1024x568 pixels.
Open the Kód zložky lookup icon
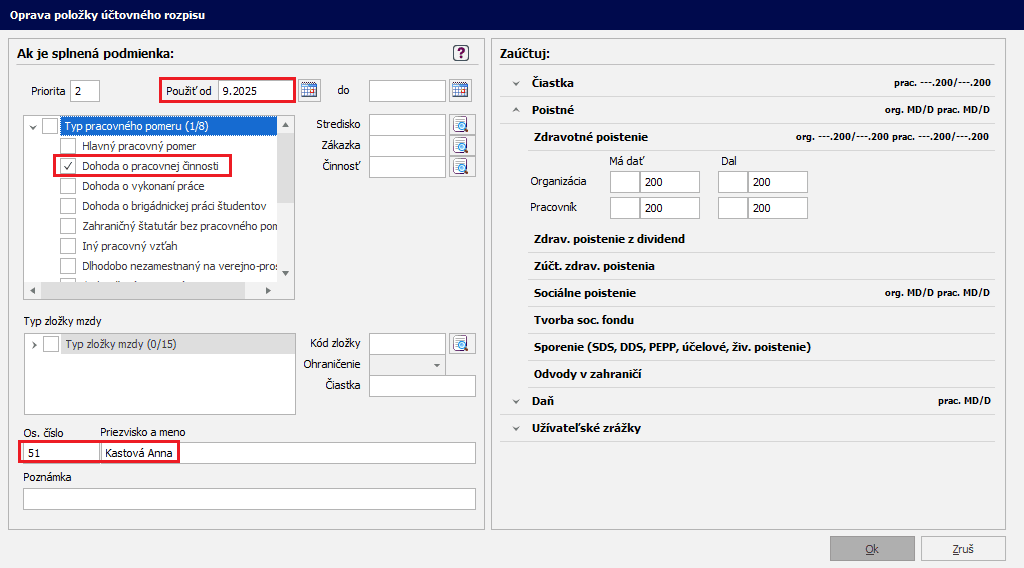[x=460, y=344]
